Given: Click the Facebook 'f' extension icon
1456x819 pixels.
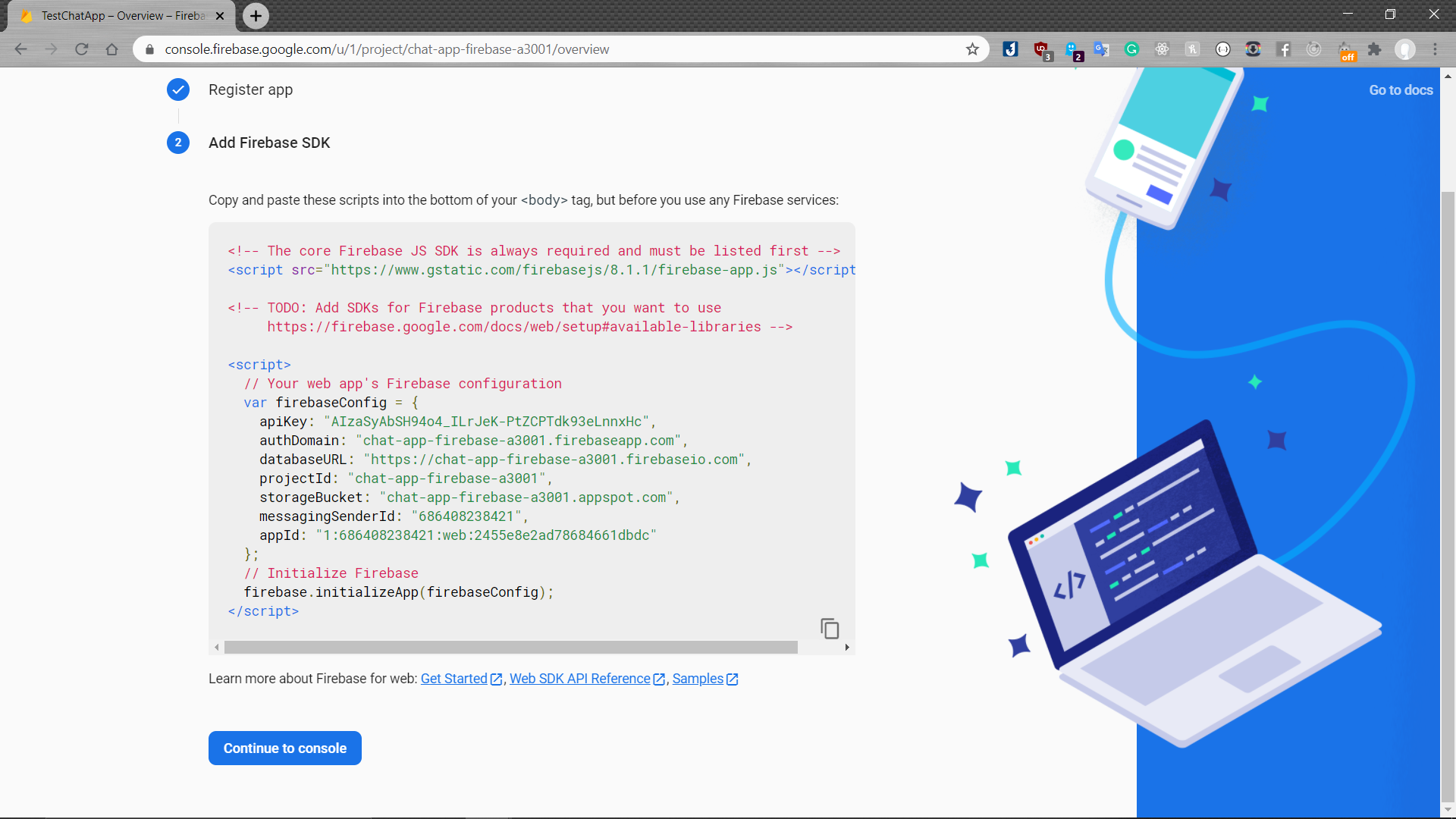Looking at the screenshot, I should 1283,49.
